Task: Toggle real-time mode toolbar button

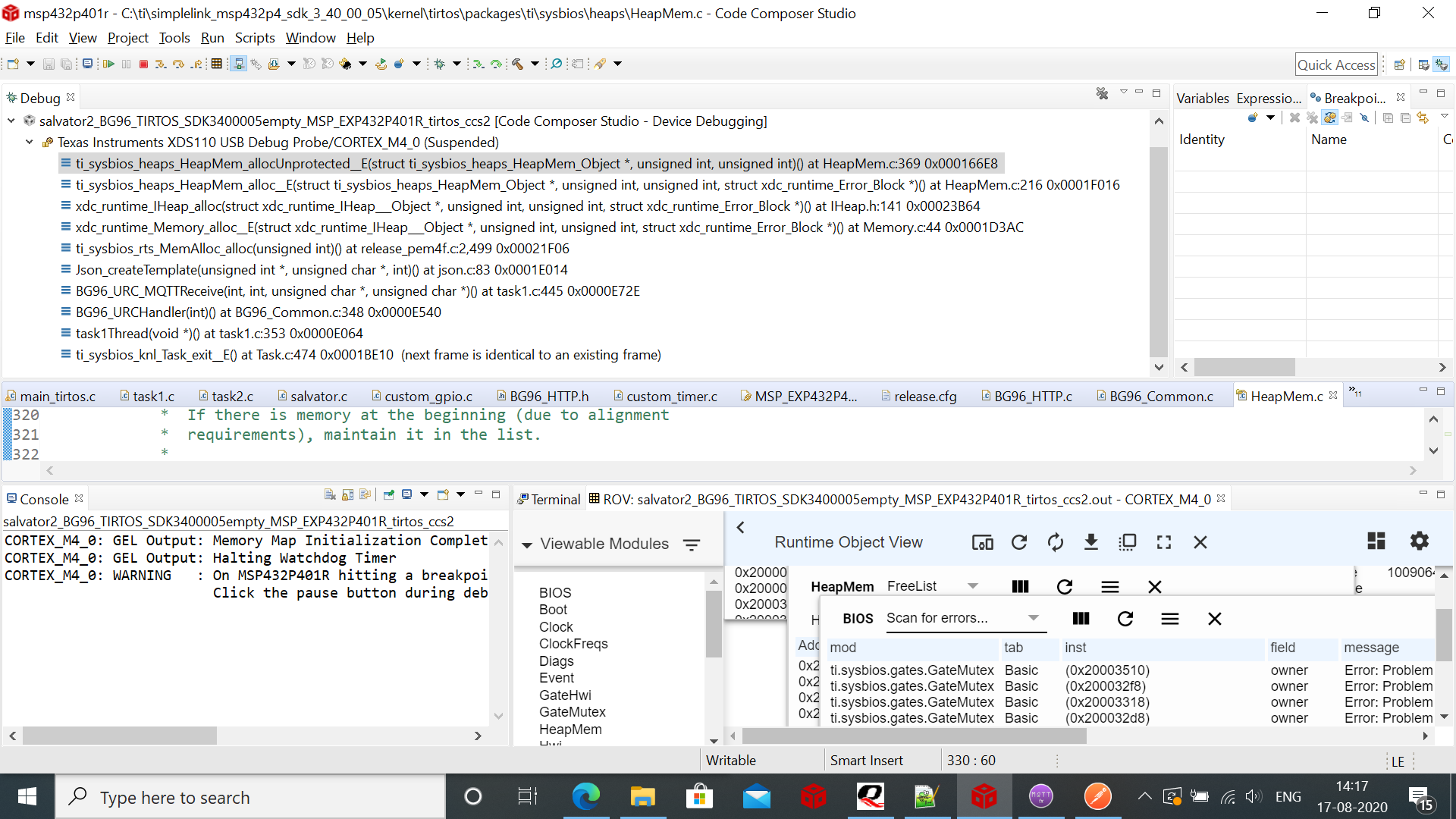Action: (x=238, y=64)
